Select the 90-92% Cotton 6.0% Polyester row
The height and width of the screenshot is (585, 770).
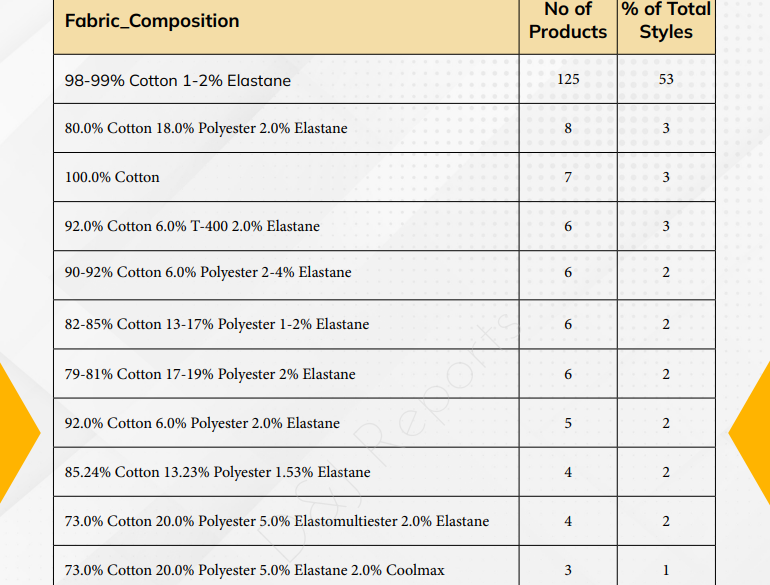(x=384, y=275)
